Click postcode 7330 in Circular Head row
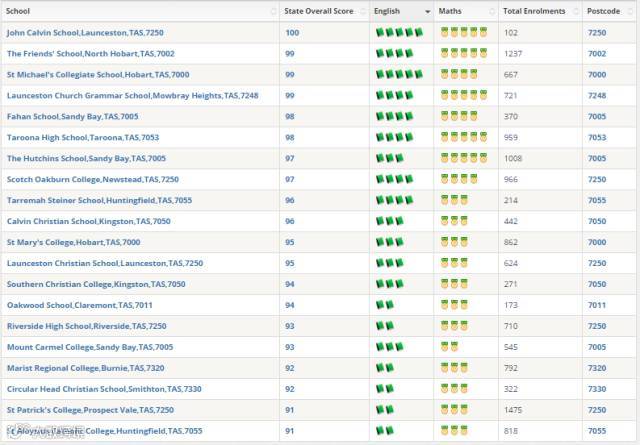Image resolution: width=640 pixels, height=445 pixels. click(x=597, y=389)
